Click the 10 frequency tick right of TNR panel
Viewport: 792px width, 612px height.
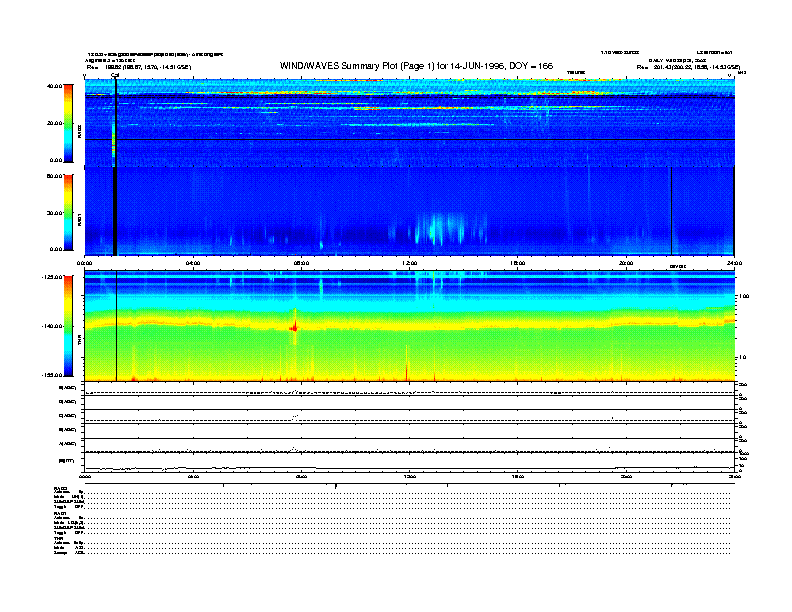tap(742, 358)
